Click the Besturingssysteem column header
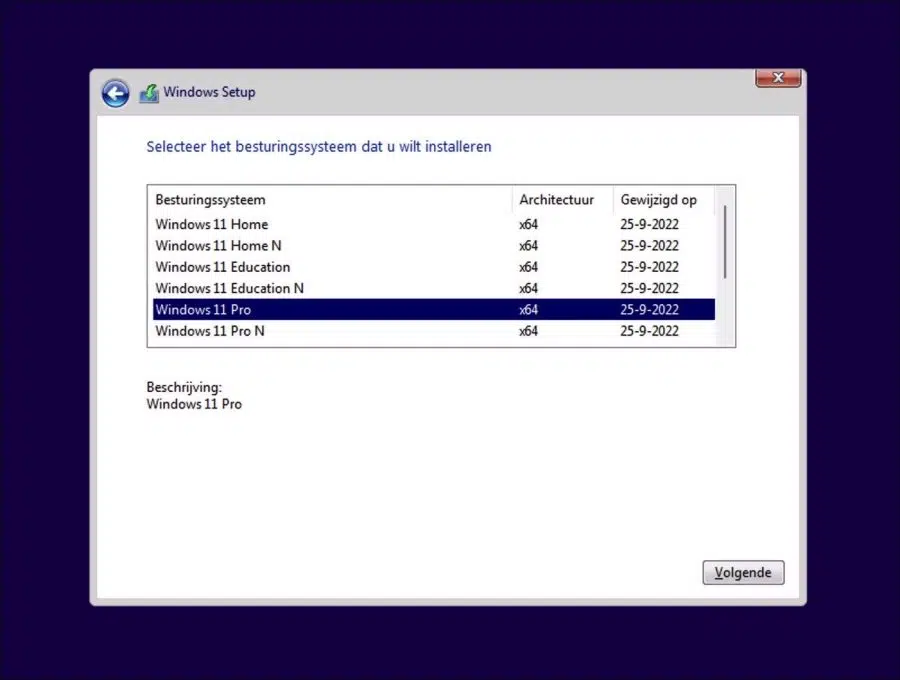Viewport: 900px width, 680px height. pos(330,200)
